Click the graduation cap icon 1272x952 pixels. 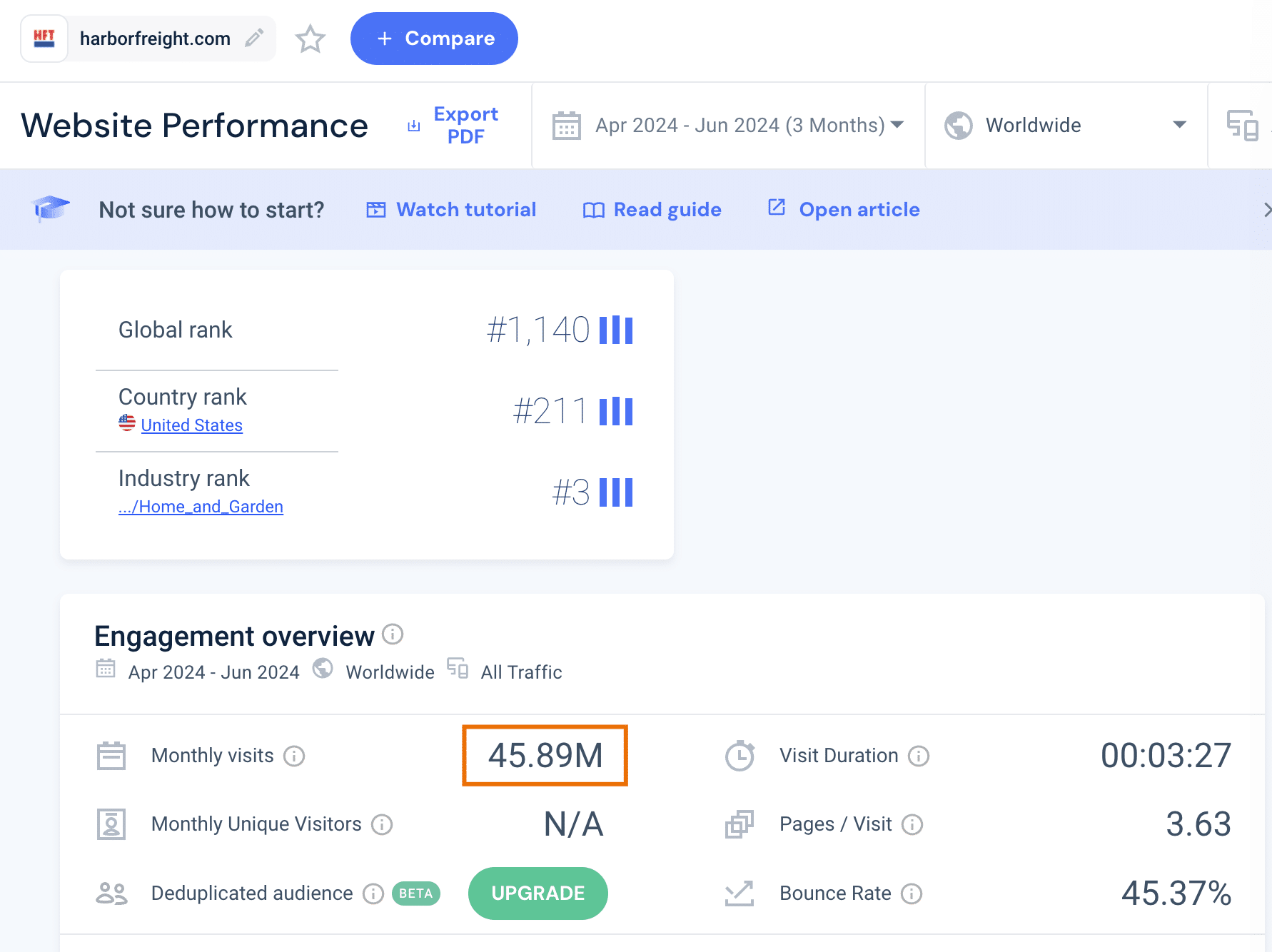(x=51, y=208)
